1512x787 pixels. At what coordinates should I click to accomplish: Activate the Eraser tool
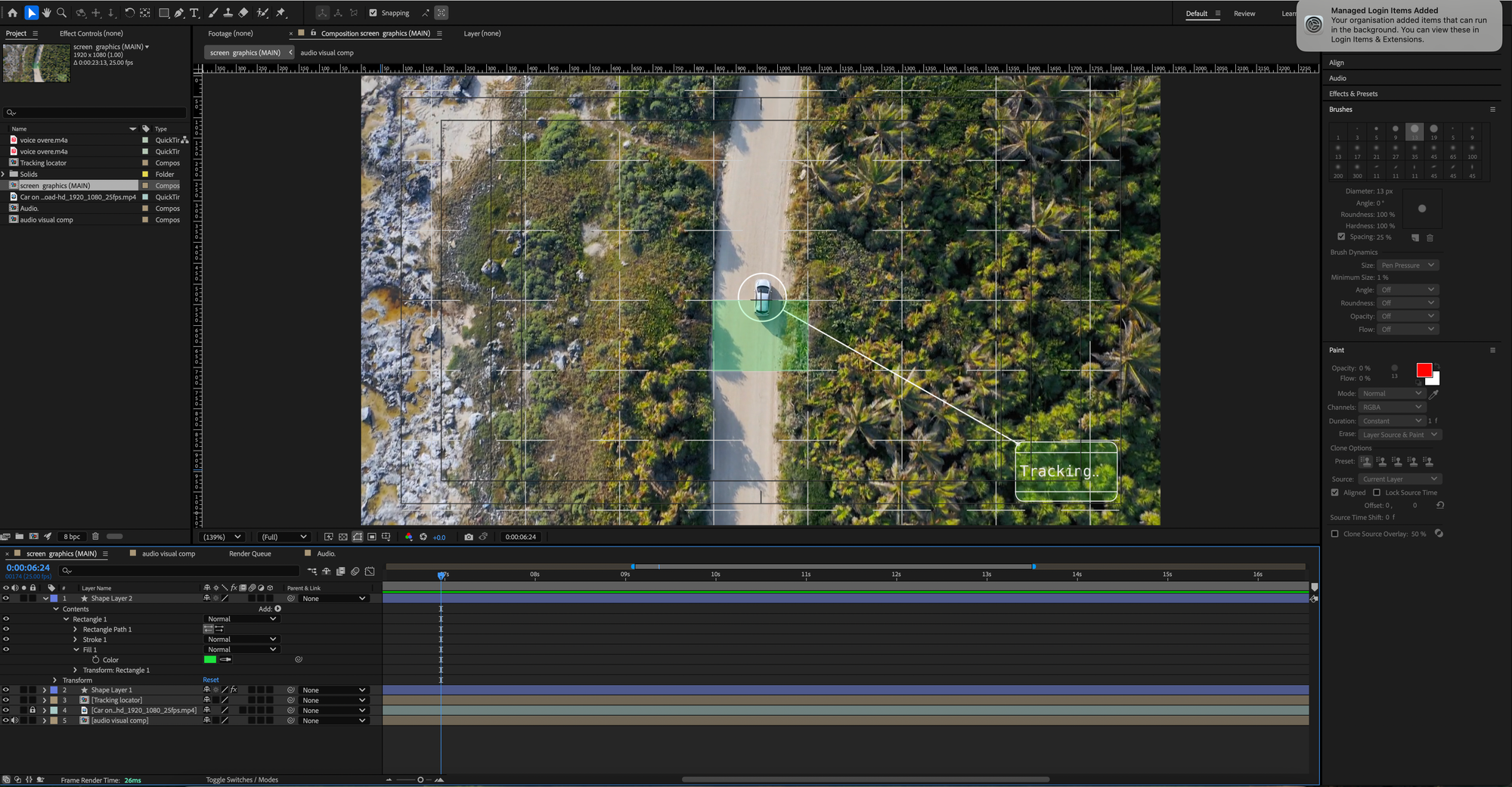point(243,13)
